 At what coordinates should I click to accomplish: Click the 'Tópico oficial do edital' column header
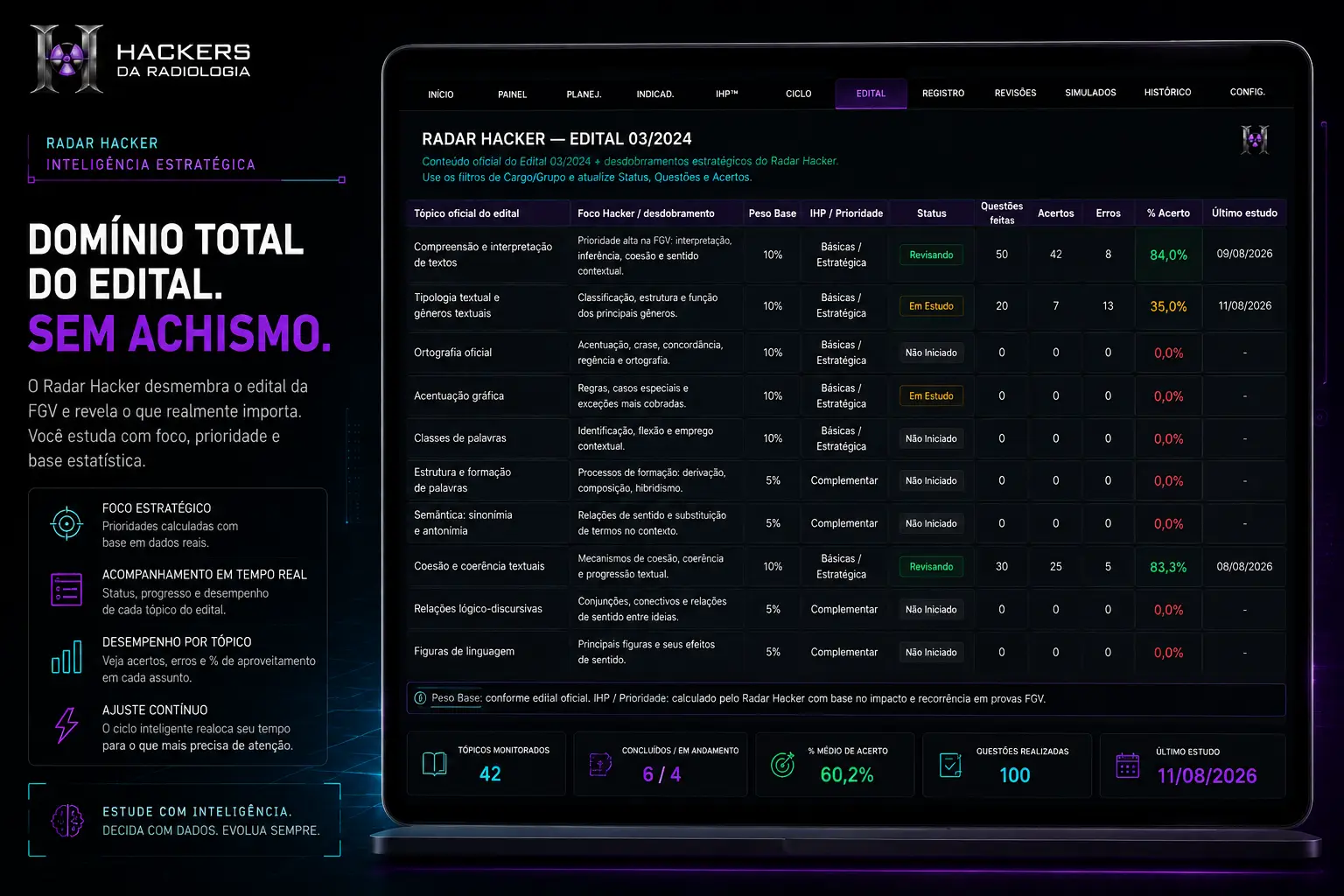point(466,213)
